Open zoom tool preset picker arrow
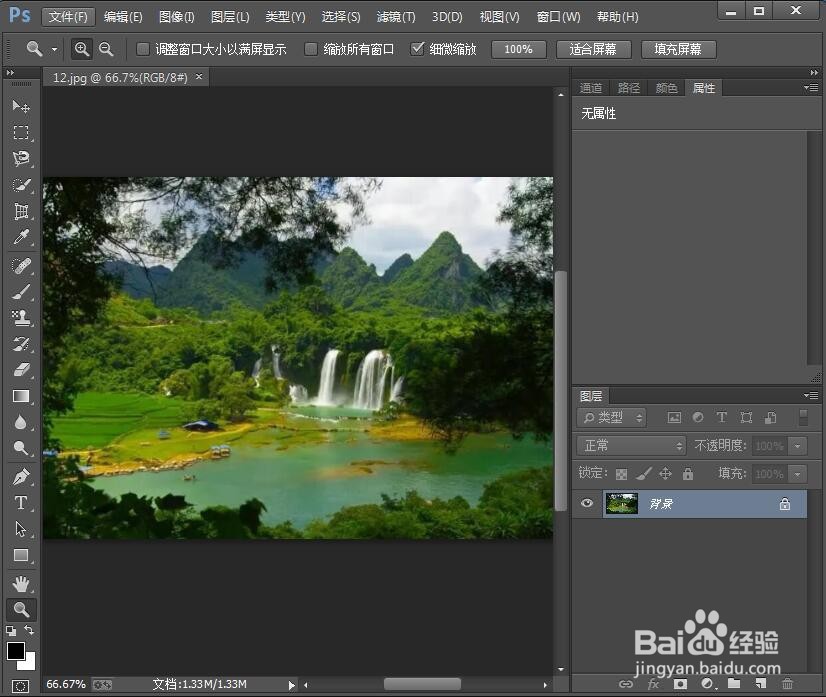The image size is (826, 697). click(54, 50)
